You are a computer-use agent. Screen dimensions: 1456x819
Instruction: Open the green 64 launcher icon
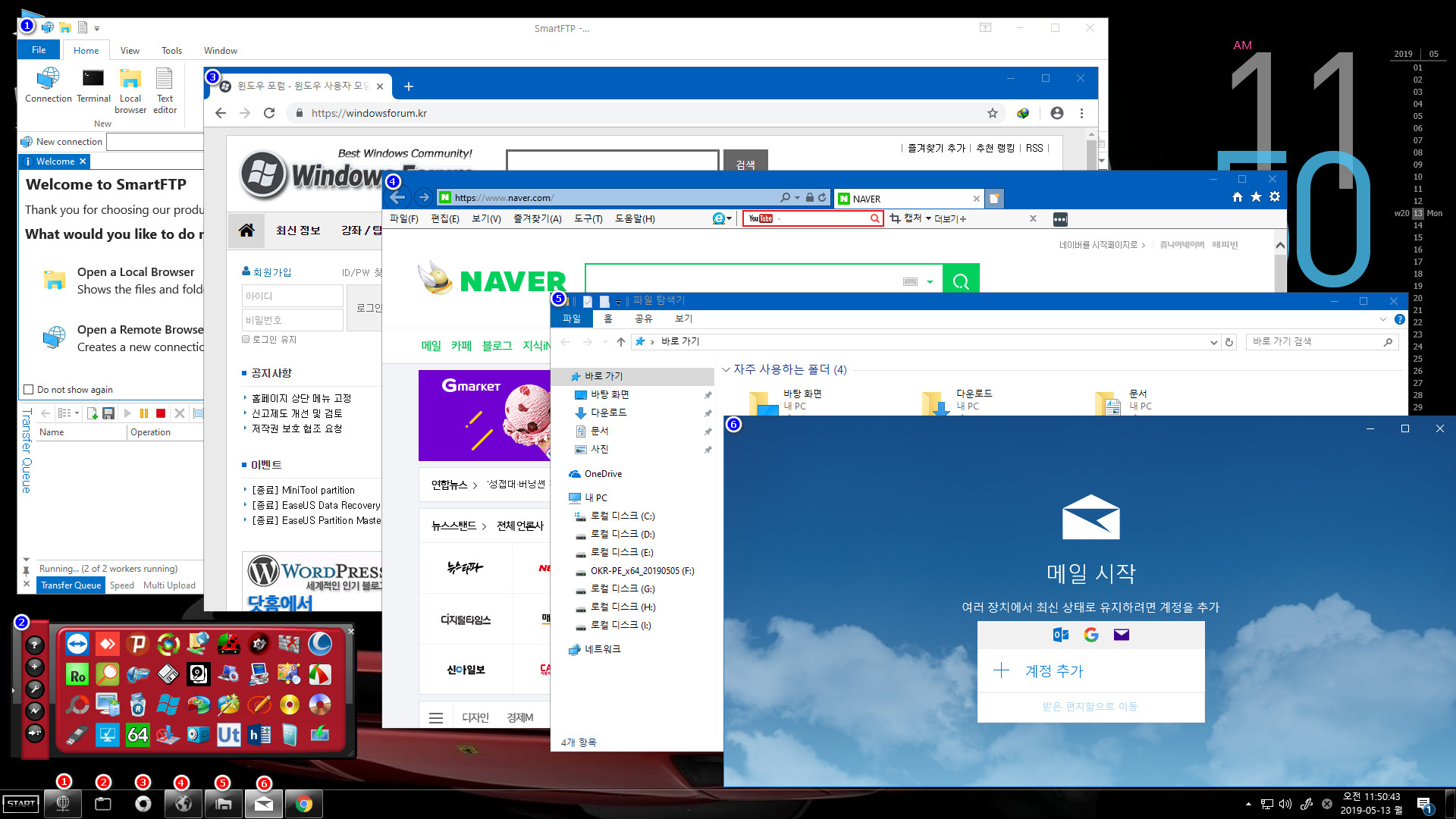point(138,734)
